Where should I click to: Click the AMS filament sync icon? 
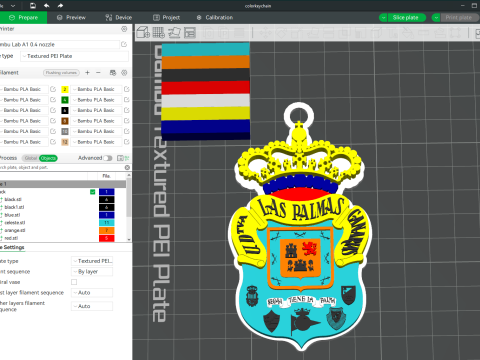coord(113,72)
